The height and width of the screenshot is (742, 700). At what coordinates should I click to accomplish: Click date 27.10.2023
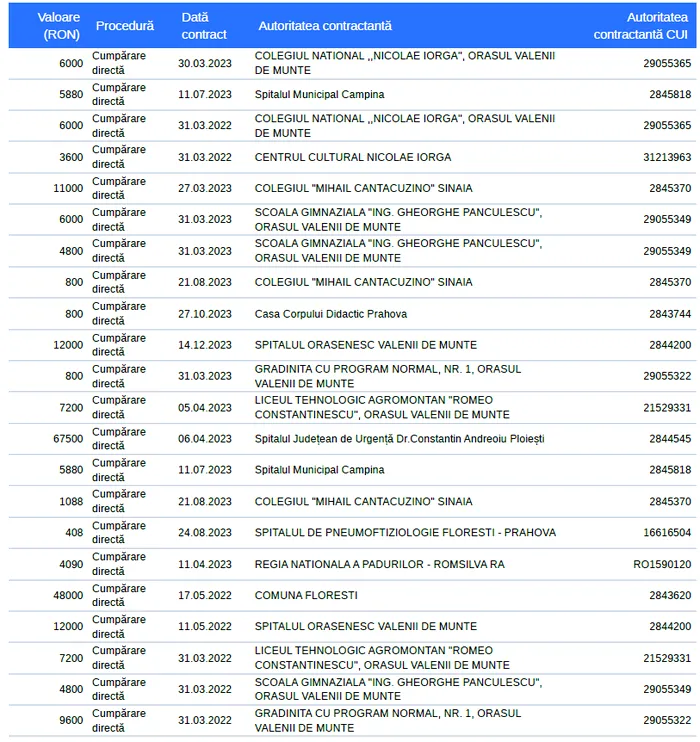(x=205, y=314)
